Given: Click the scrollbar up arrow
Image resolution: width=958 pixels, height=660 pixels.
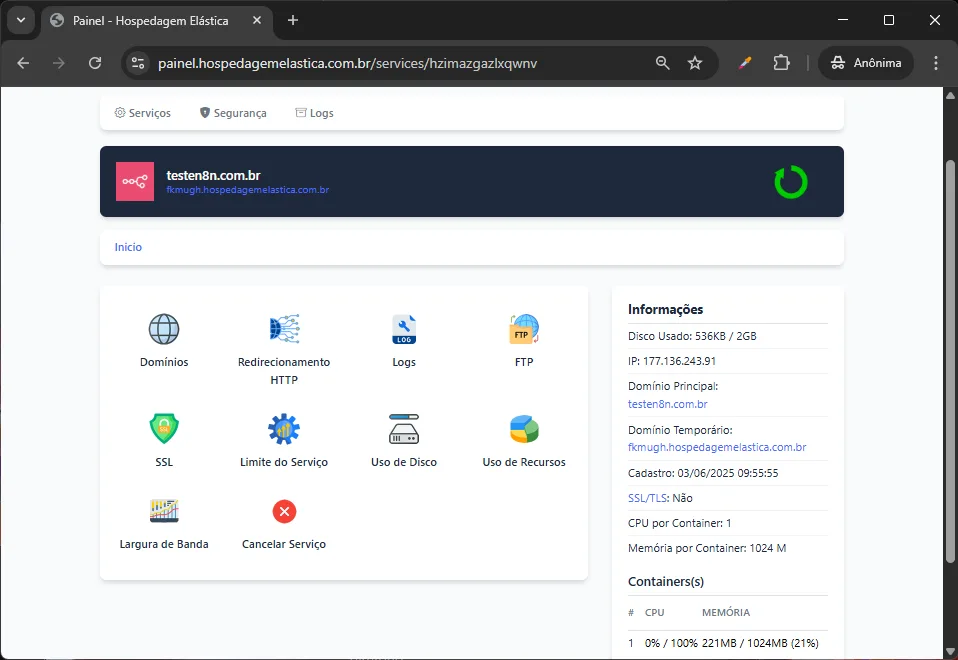Looking at the screenshot, I should [950, 95].
